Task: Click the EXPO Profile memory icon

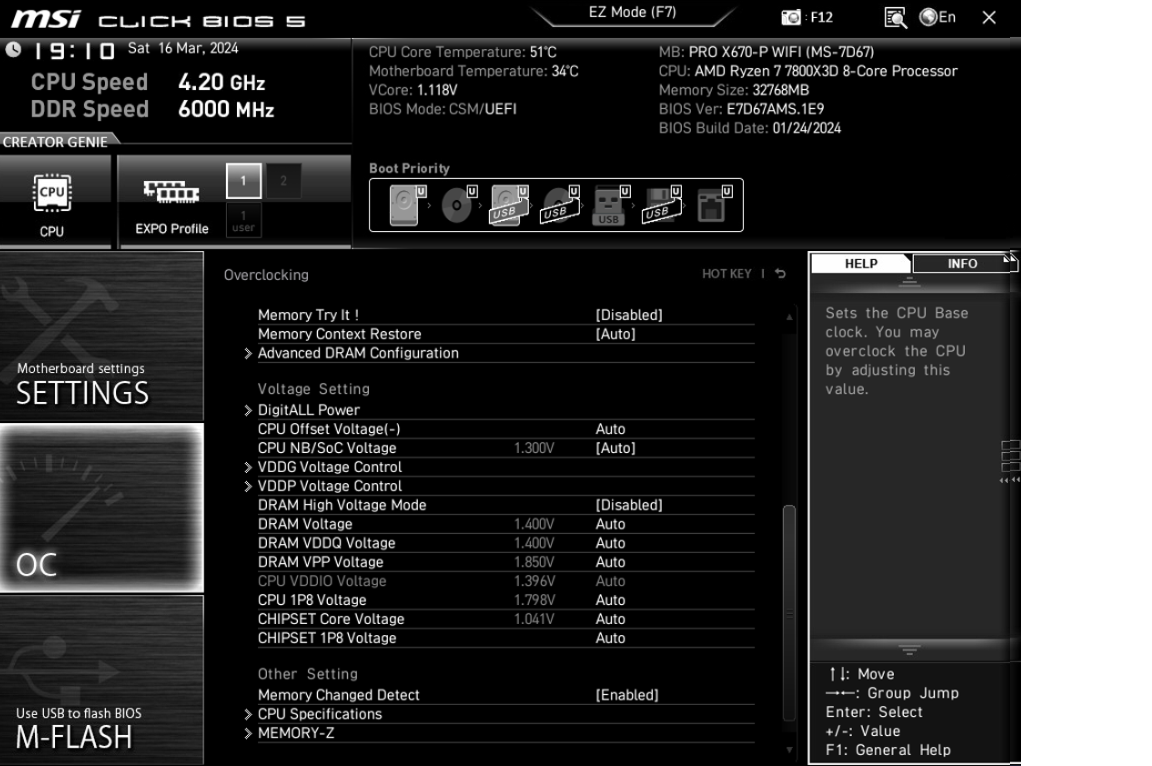Action: click(x=171, y=192)
